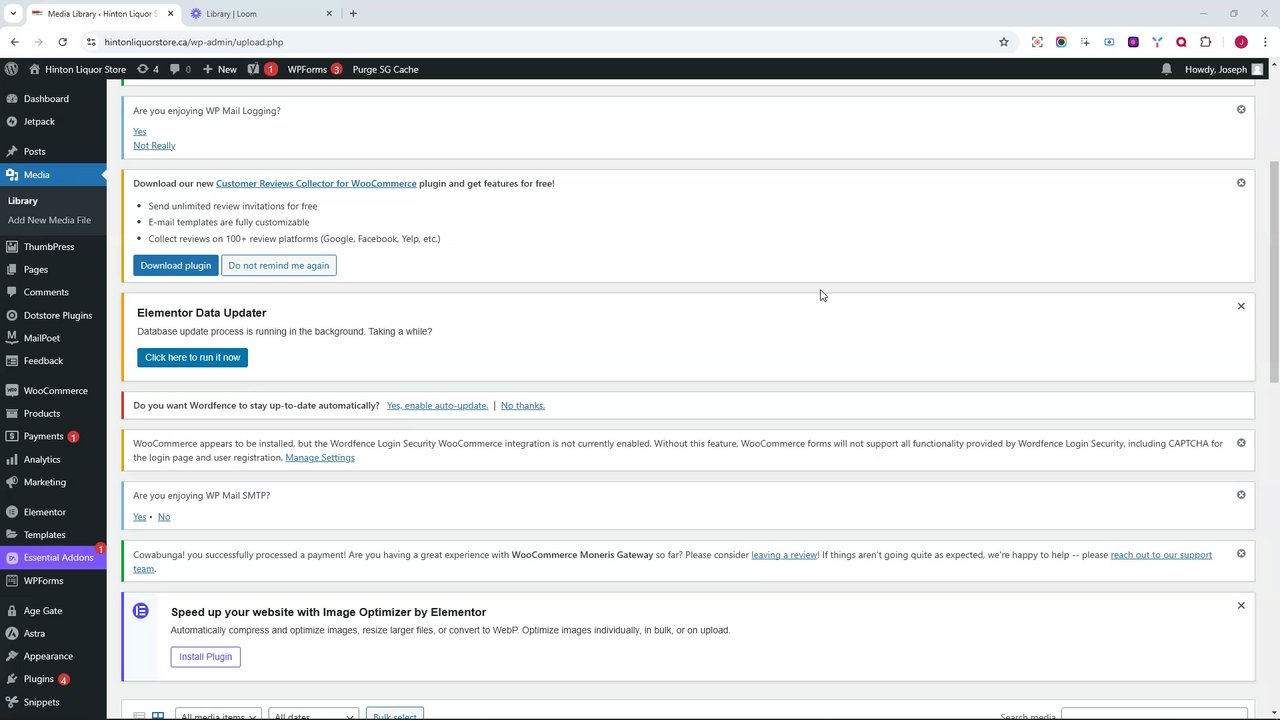
Task: Open the Howdy, Joseph account menu
Action: [x=1224, y=69]
